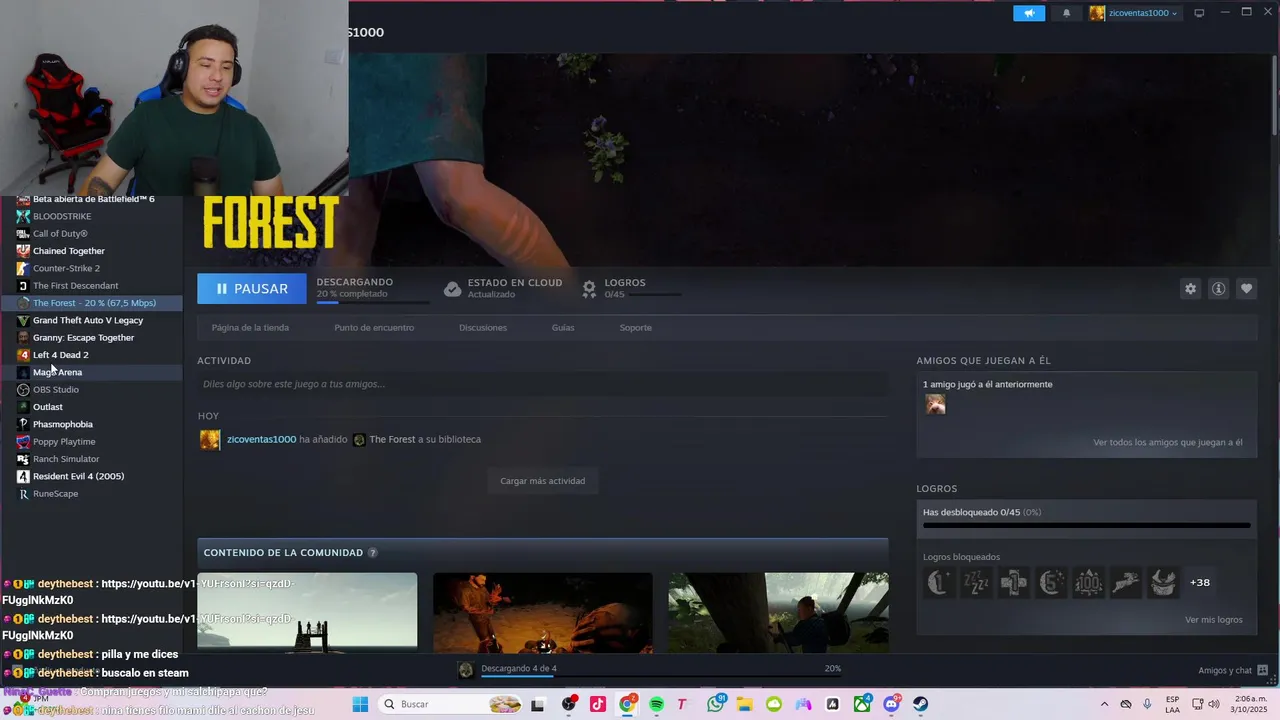Open Discusiones tab
This screenshot has width=1280, height=720.
(x=483, y=328)
